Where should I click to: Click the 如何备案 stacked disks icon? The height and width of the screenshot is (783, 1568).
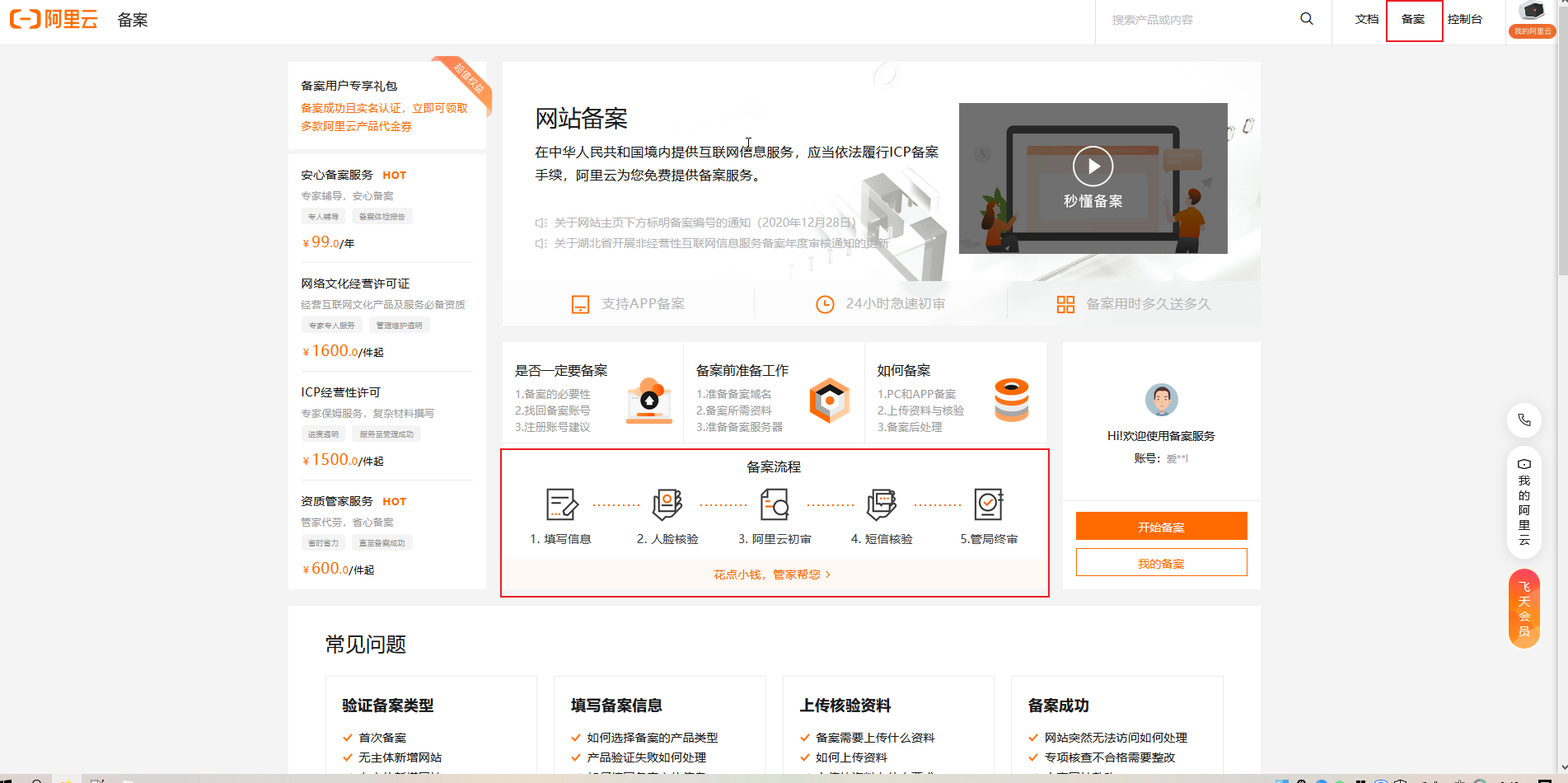(1012, 400)
